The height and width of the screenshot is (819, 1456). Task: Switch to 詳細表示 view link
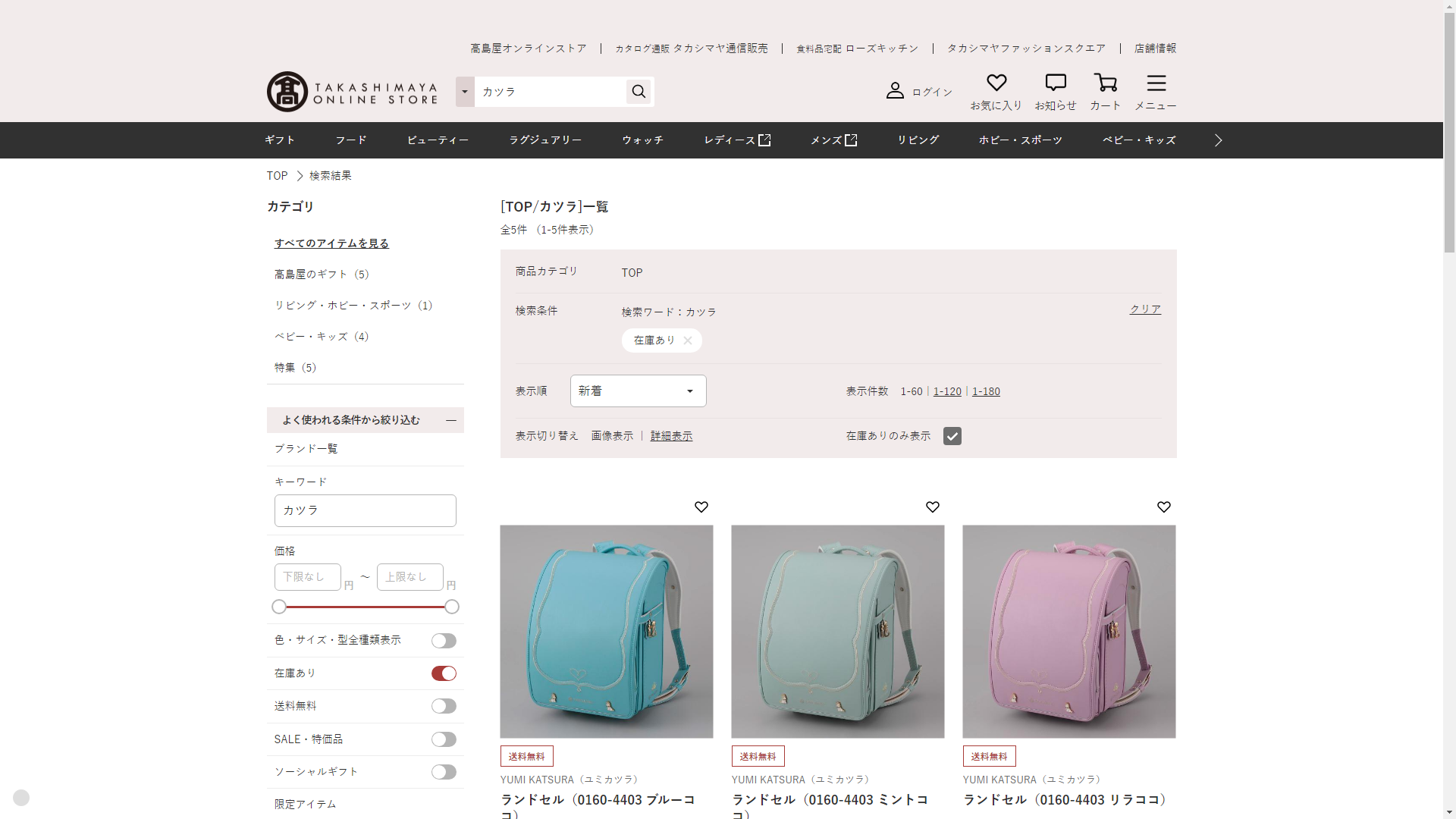[671, 436]
